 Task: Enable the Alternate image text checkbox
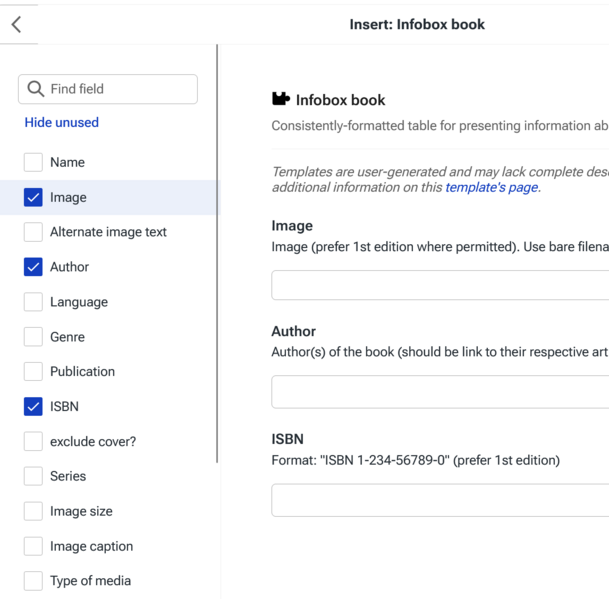click(33, 232)
